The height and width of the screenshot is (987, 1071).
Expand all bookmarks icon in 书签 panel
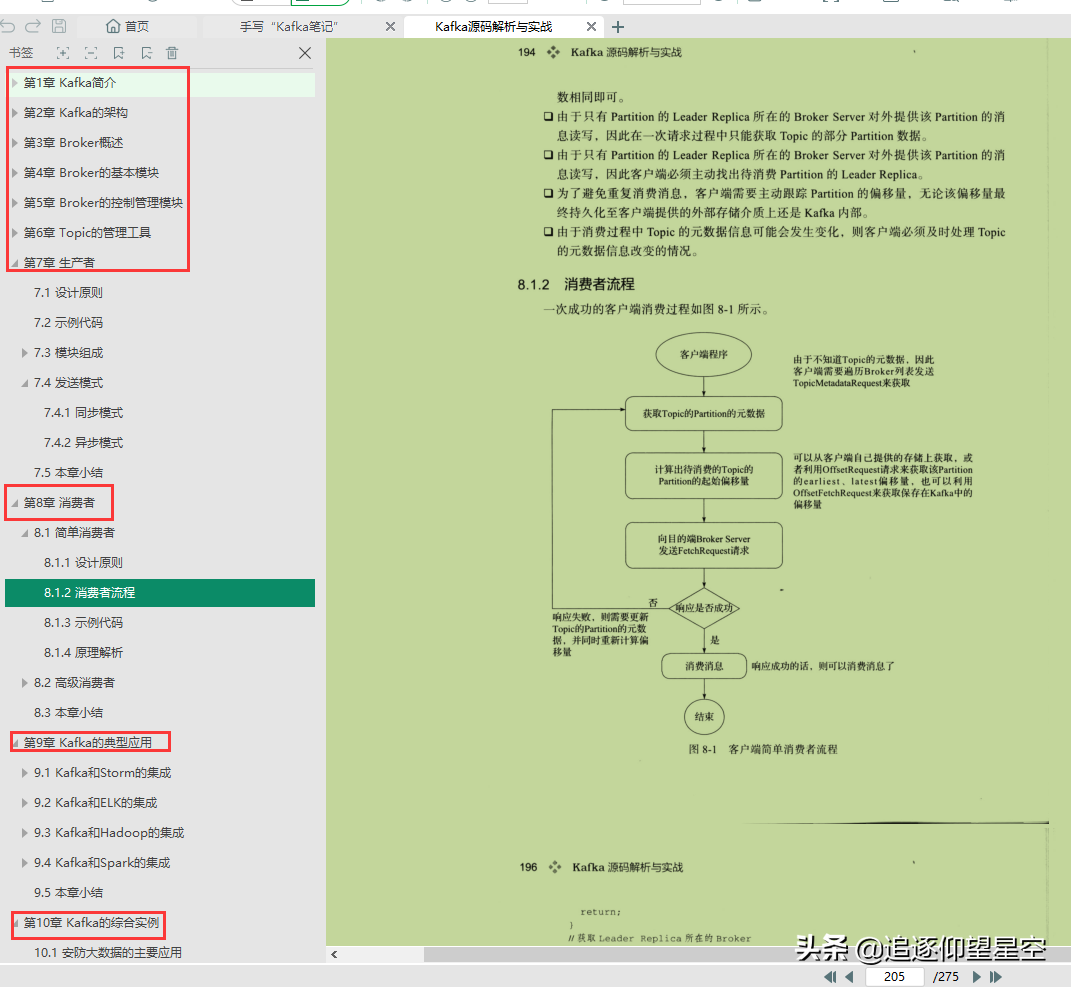click(63, 53)
